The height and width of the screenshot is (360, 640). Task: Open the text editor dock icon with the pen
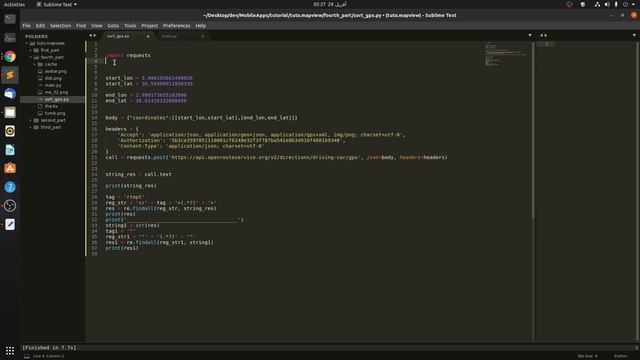tap(10, 224)
